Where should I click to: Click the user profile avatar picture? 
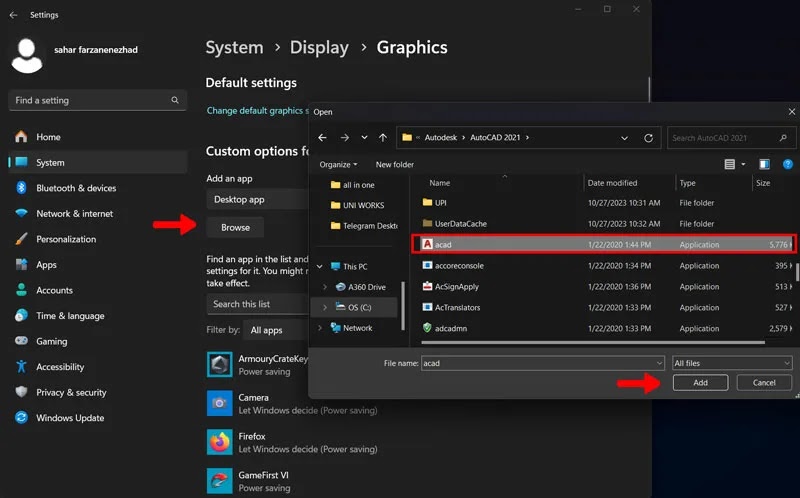click(x=27, y=56)
